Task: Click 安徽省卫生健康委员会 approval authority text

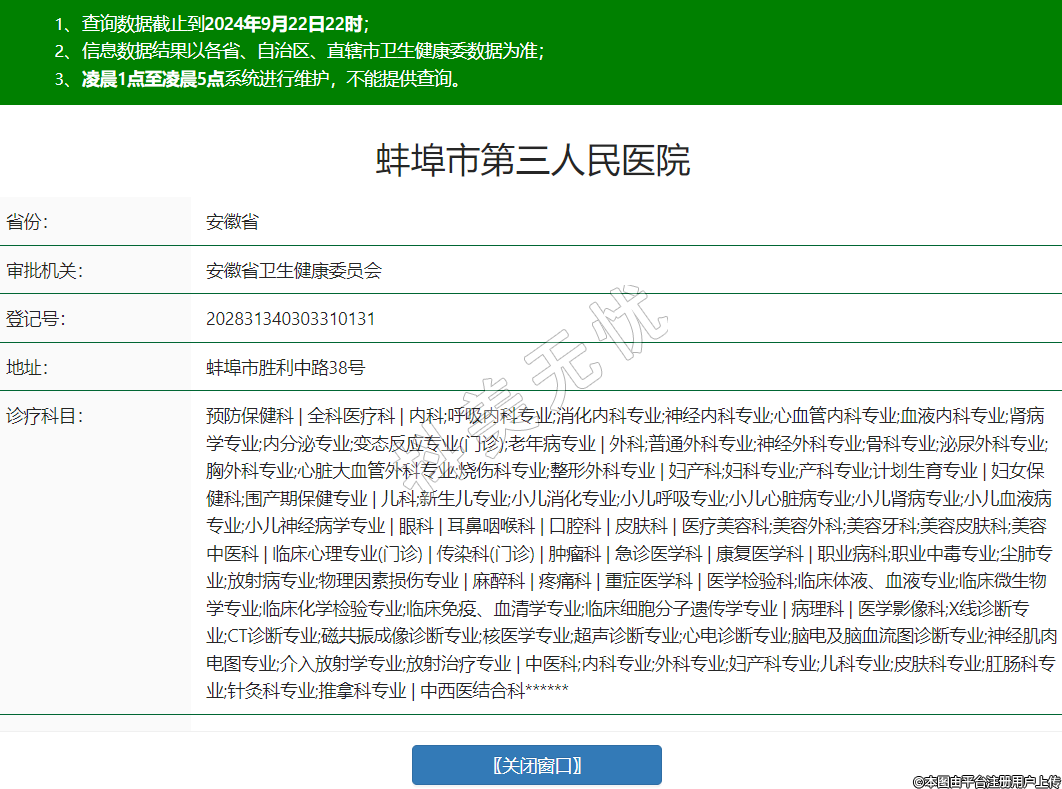Action: click(x=293, y=270)
